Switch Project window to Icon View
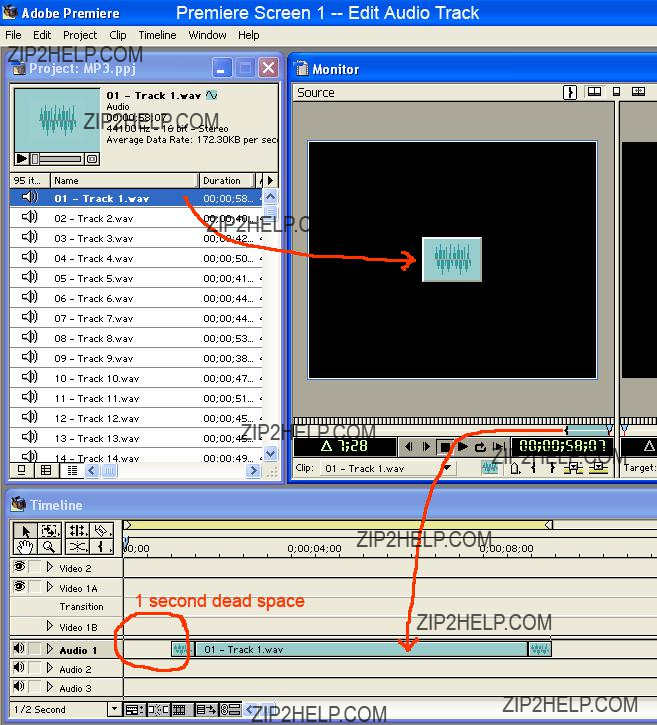657x725 pixels. click(x=21, y=470)
